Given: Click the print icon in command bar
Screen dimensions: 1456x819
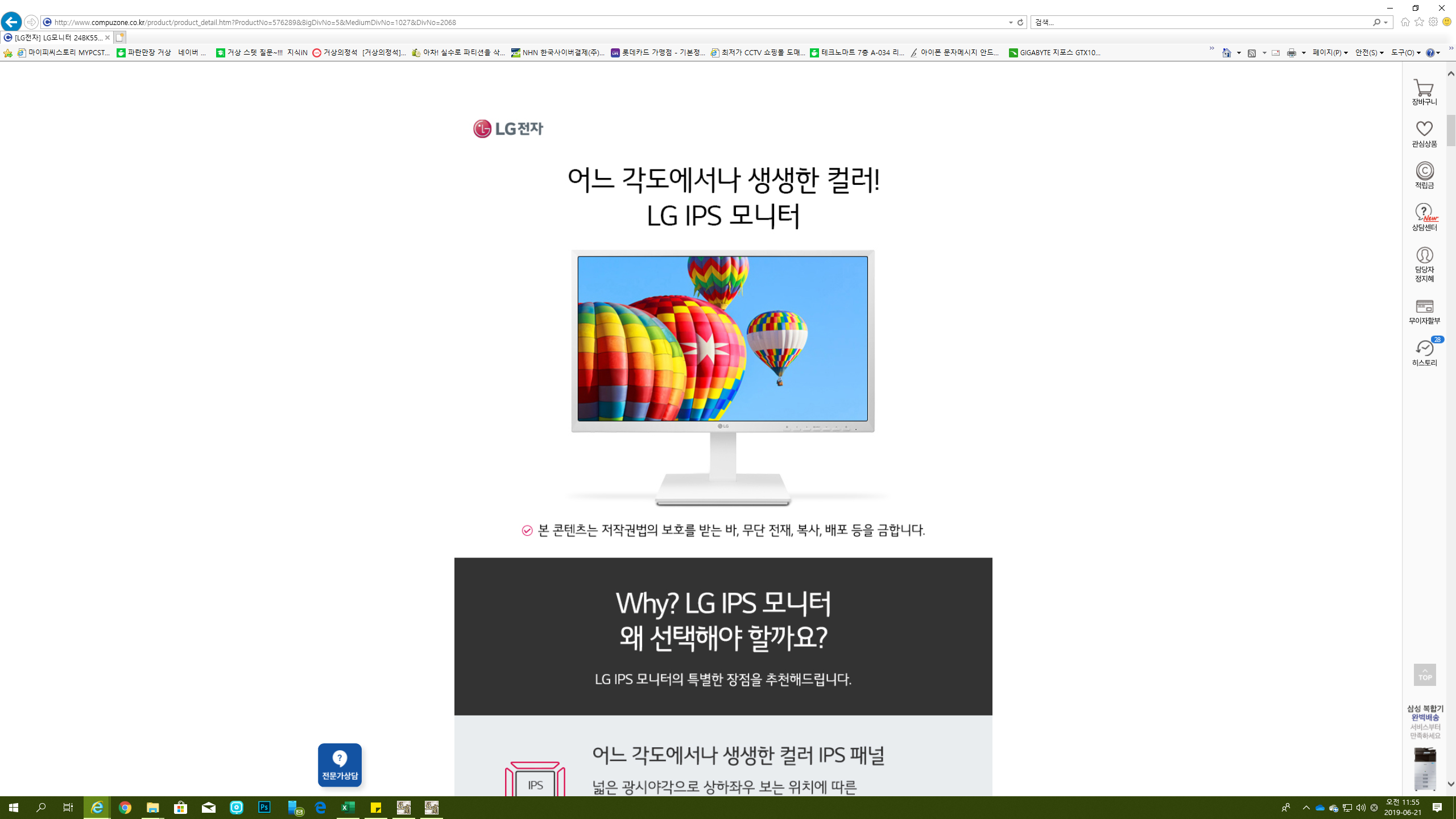Looking at the screenshot, I should click(x=1292, y=53).
